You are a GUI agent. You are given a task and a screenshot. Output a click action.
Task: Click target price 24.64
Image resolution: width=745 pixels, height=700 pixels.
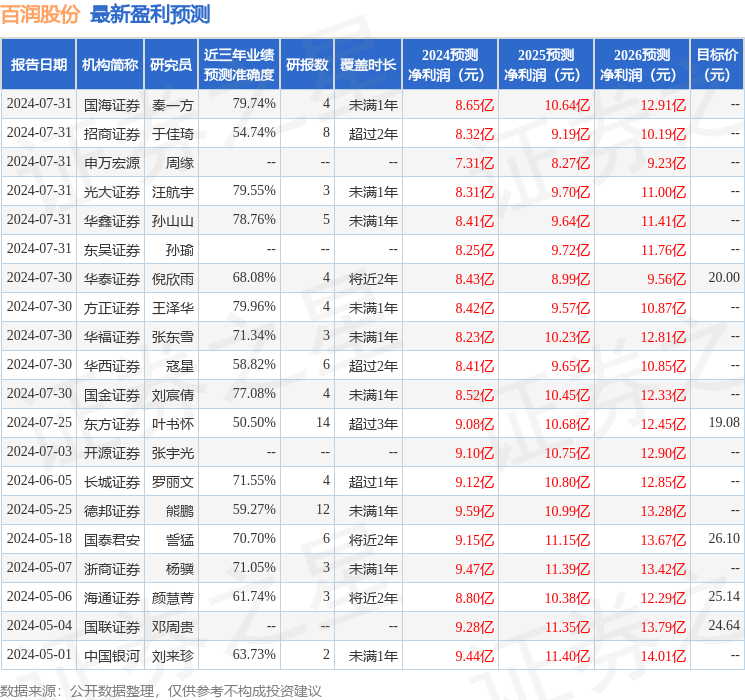724,625
